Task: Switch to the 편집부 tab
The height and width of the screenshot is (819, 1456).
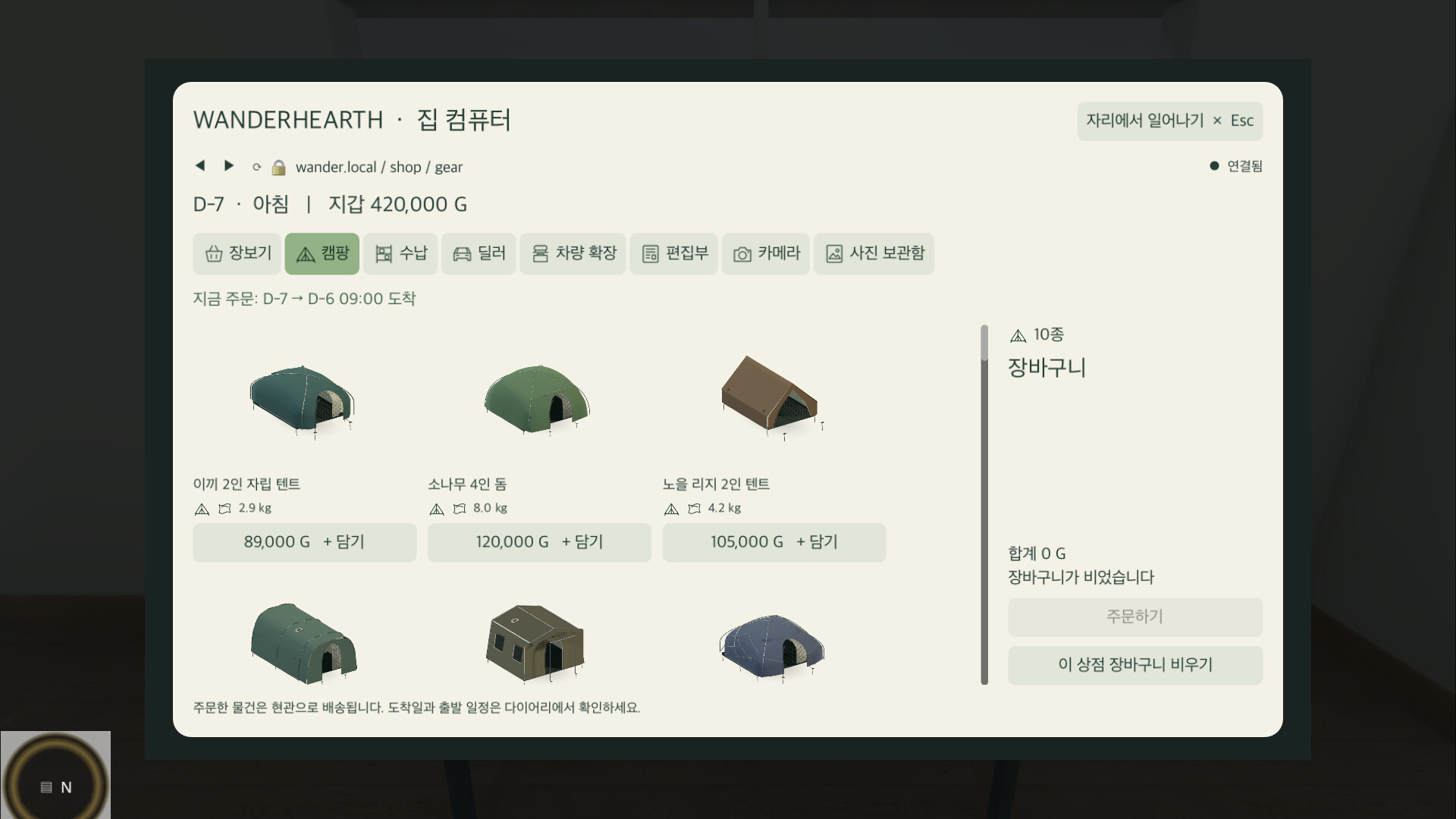Action: pos(673,253)
